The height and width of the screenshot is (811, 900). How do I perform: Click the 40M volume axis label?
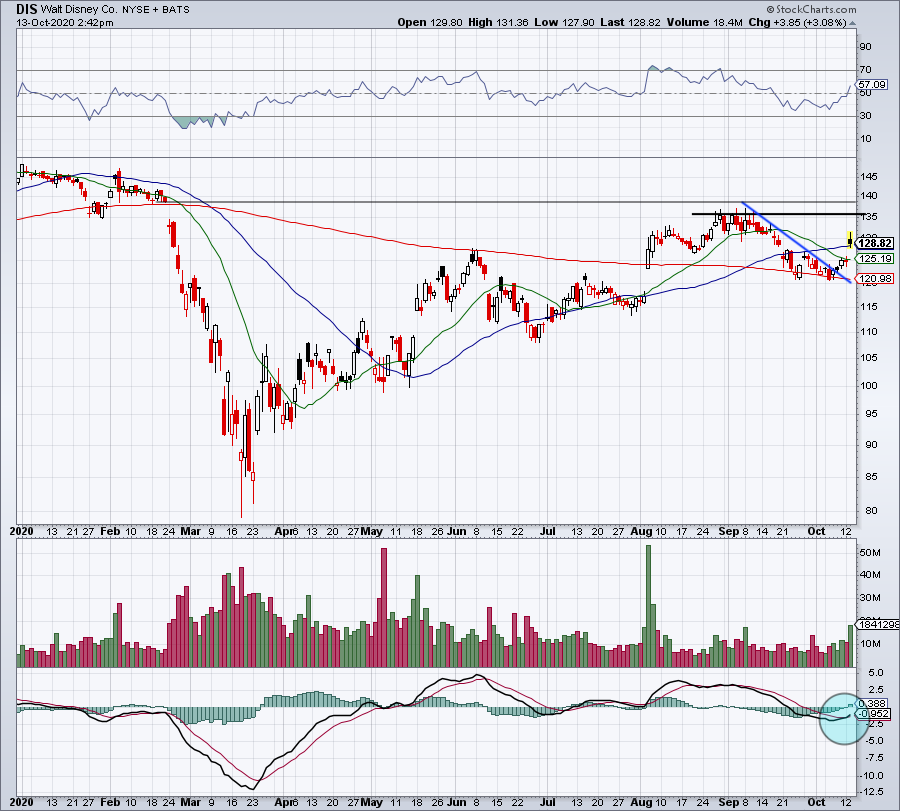click(870, 575)
